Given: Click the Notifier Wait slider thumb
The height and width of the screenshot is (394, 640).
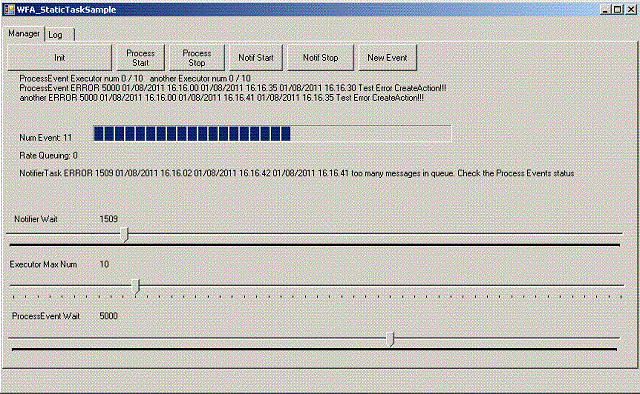Looking at the screenshot, I should coord(125,234).
